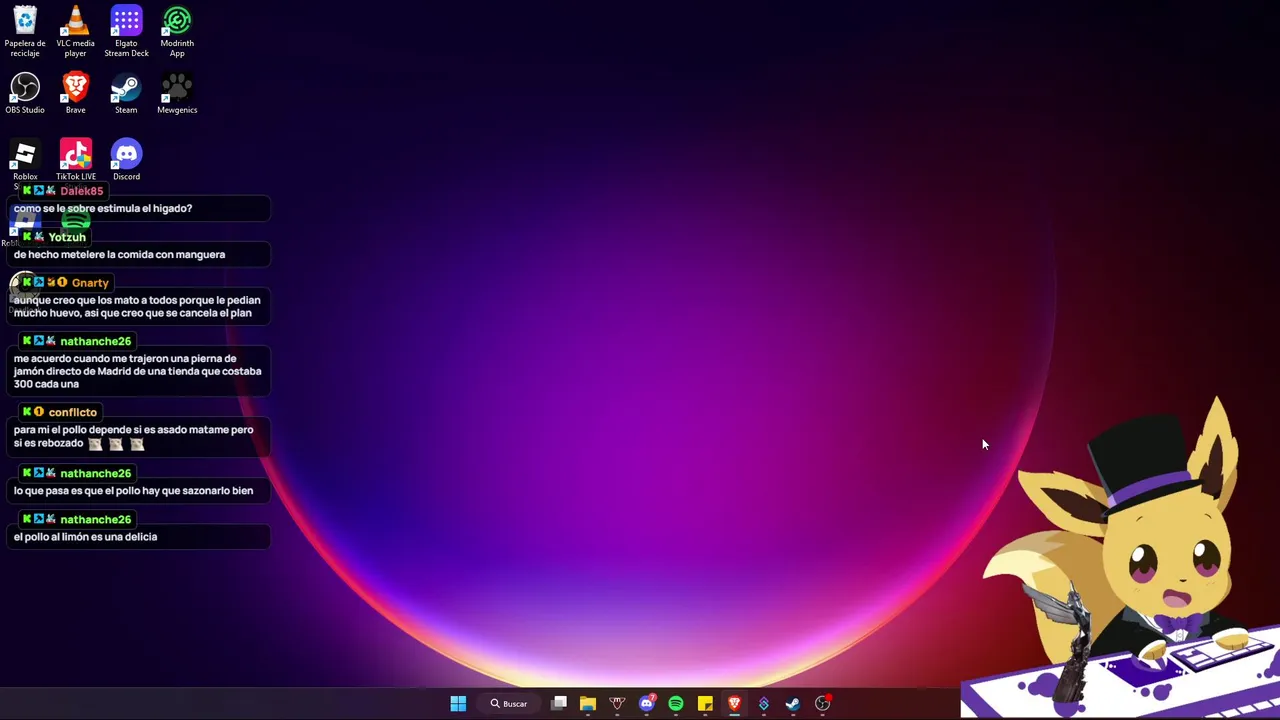
Task: Click message 'lo que pasa es que el pollo'
Action: click(133, 491)
